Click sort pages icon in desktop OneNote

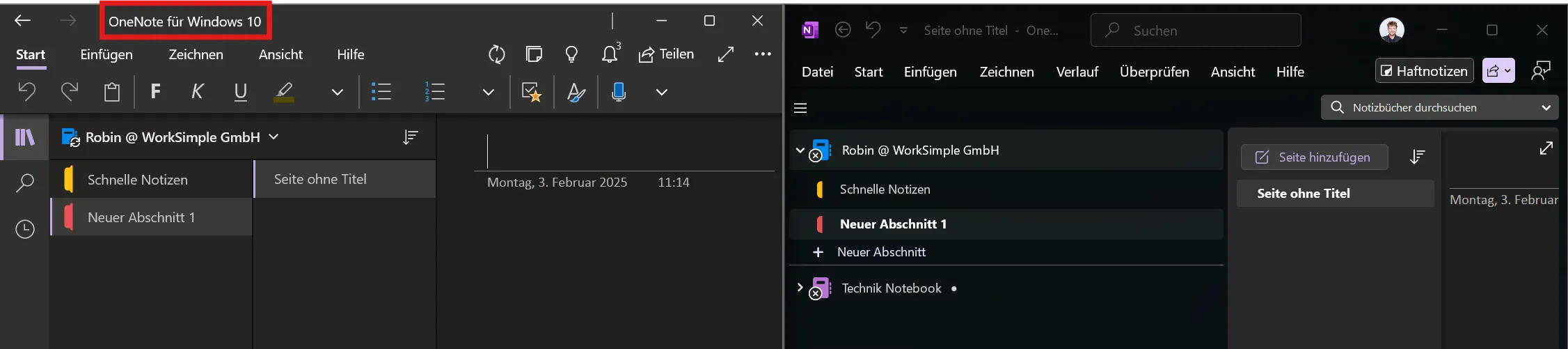click(1417, 157)
